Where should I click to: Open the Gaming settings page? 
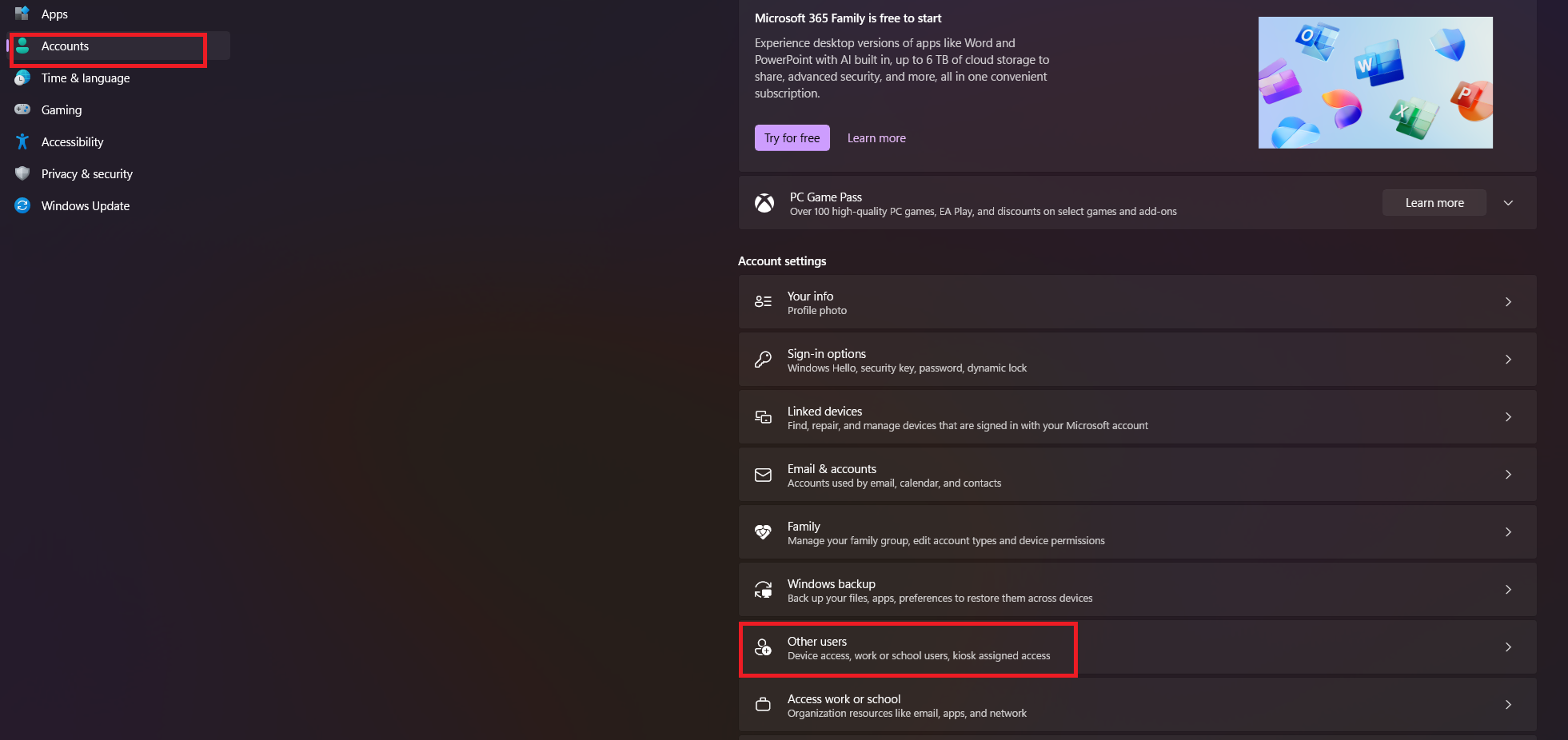tap(119, 109)
